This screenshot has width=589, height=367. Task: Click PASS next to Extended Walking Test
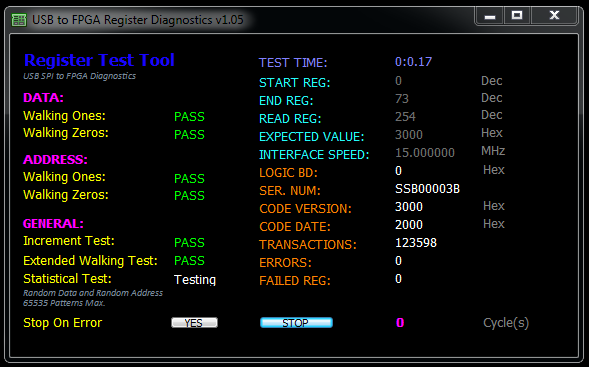pyautogui.click(x=189, y=261)
